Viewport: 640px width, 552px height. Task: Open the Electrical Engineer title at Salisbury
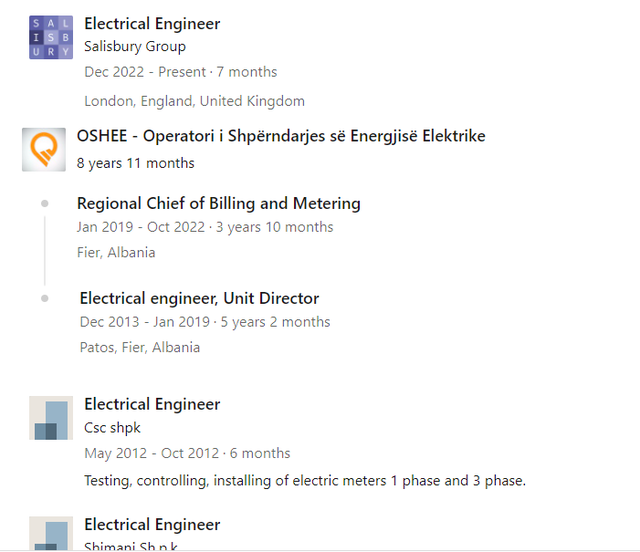152,24
